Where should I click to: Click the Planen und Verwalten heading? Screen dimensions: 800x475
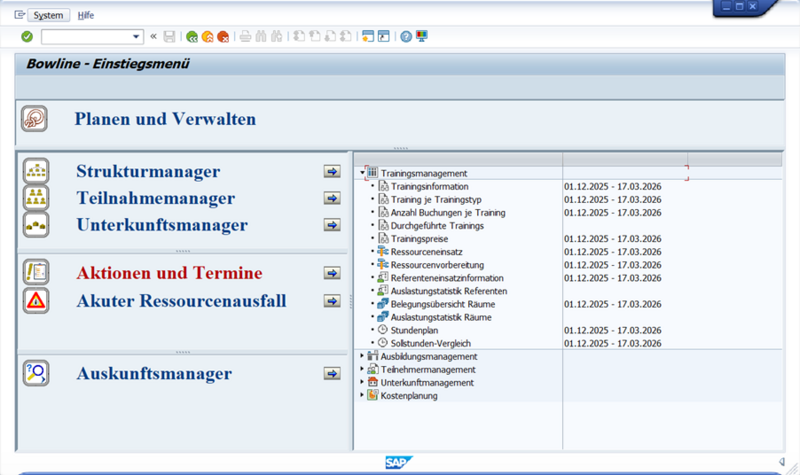pos(165,119)
